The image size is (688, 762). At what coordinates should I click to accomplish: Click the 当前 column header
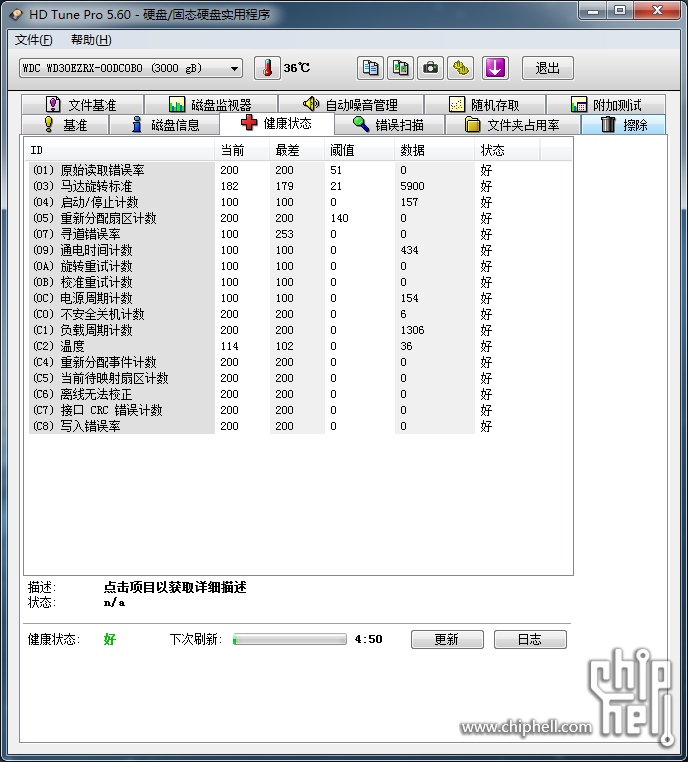coord(242,150)
